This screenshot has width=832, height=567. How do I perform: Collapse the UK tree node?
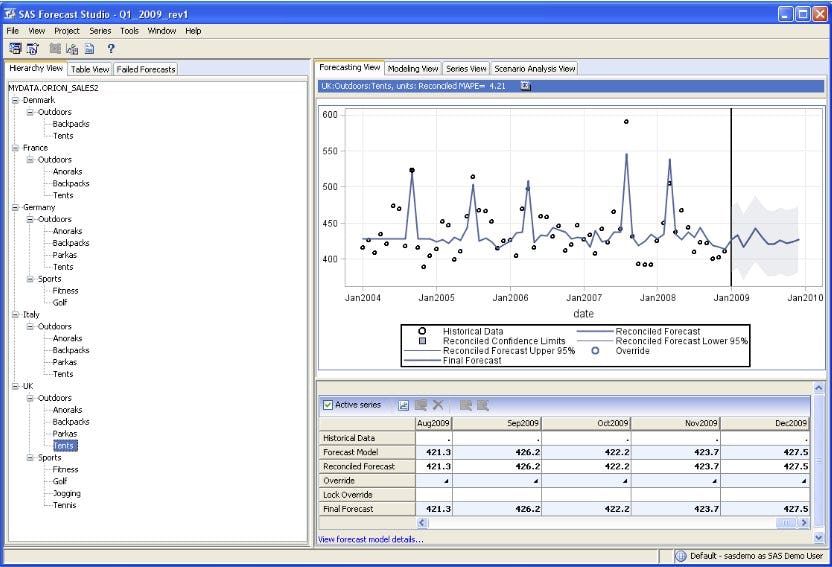tap(16, 386)
